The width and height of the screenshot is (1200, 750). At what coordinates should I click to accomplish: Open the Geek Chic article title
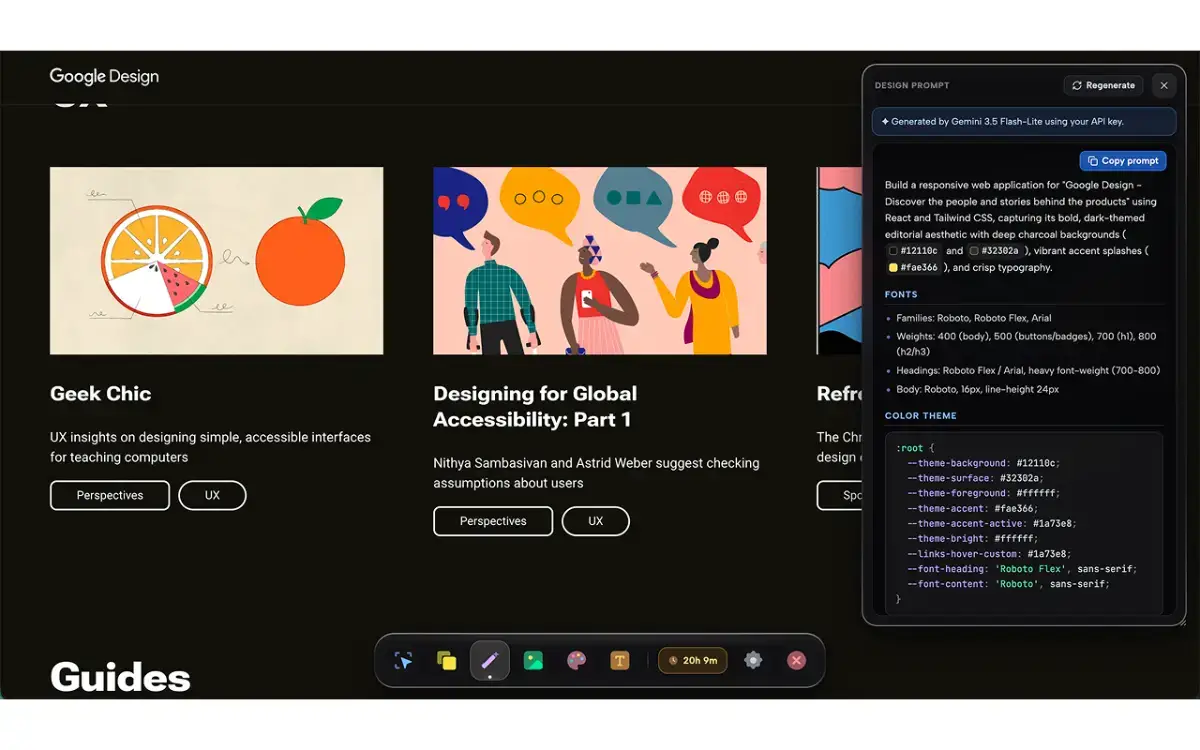click(x=101, y=393)
